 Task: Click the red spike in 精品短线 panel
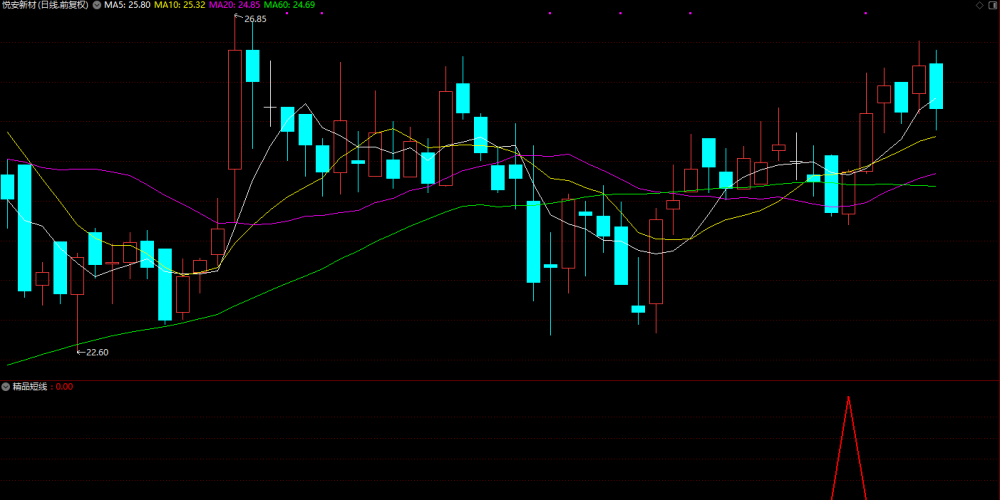click(849, 448)
